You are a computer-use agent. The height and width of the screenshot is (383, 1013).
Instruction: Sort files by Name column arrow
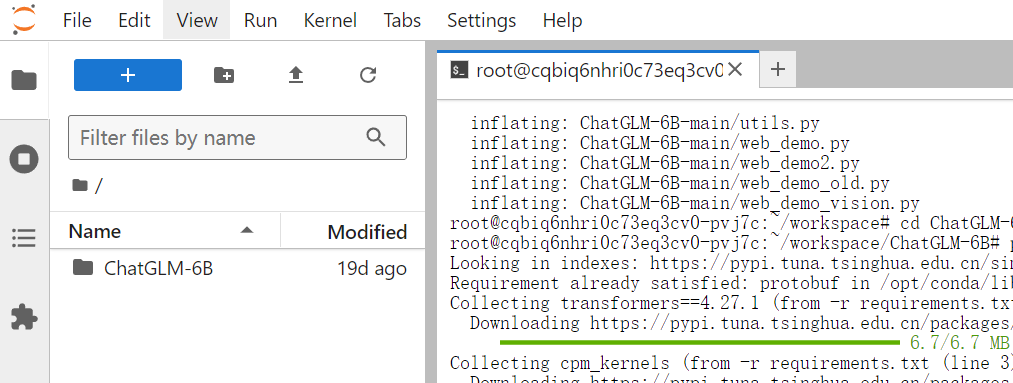tap(246, 231)
